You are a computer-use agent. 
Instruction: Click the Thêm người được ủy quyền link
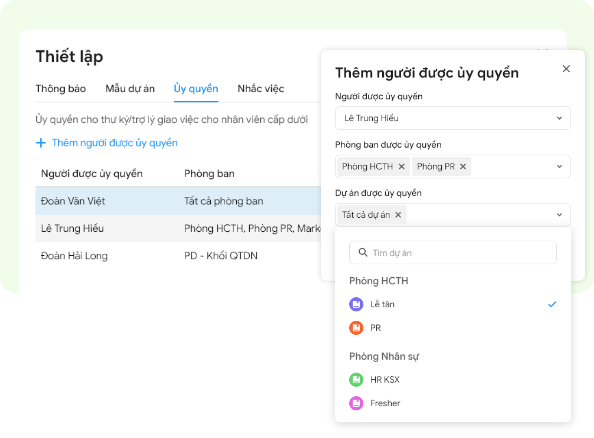click(114, 143)
